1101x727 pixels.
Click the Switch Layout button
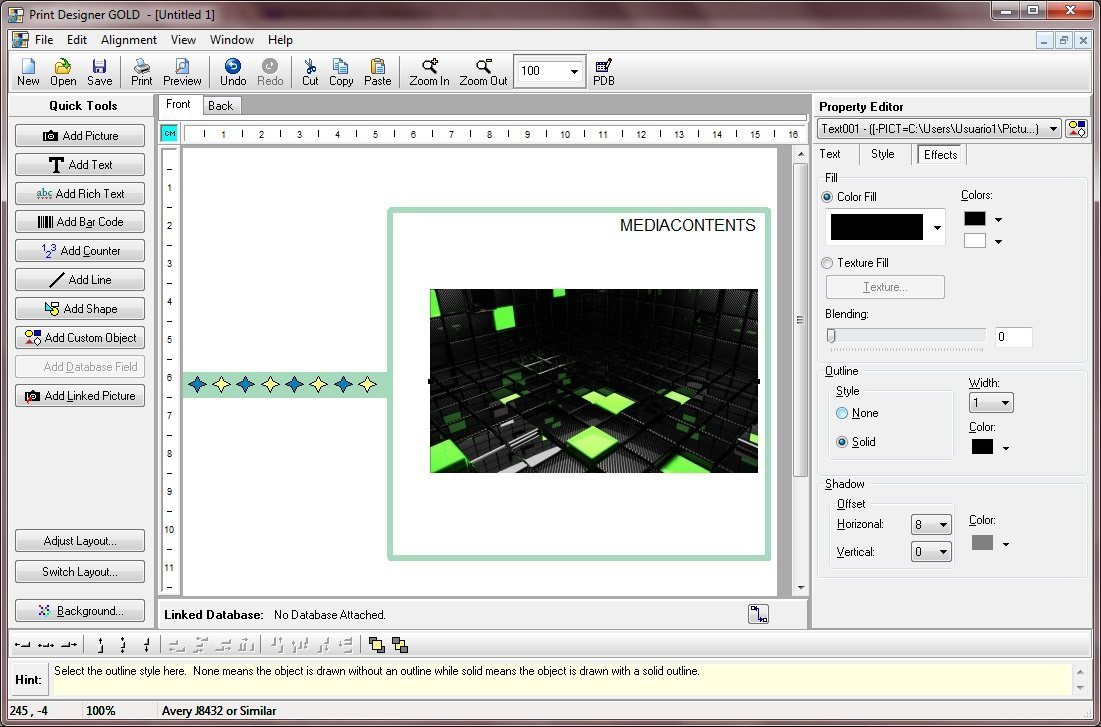(x=80, y=572)
